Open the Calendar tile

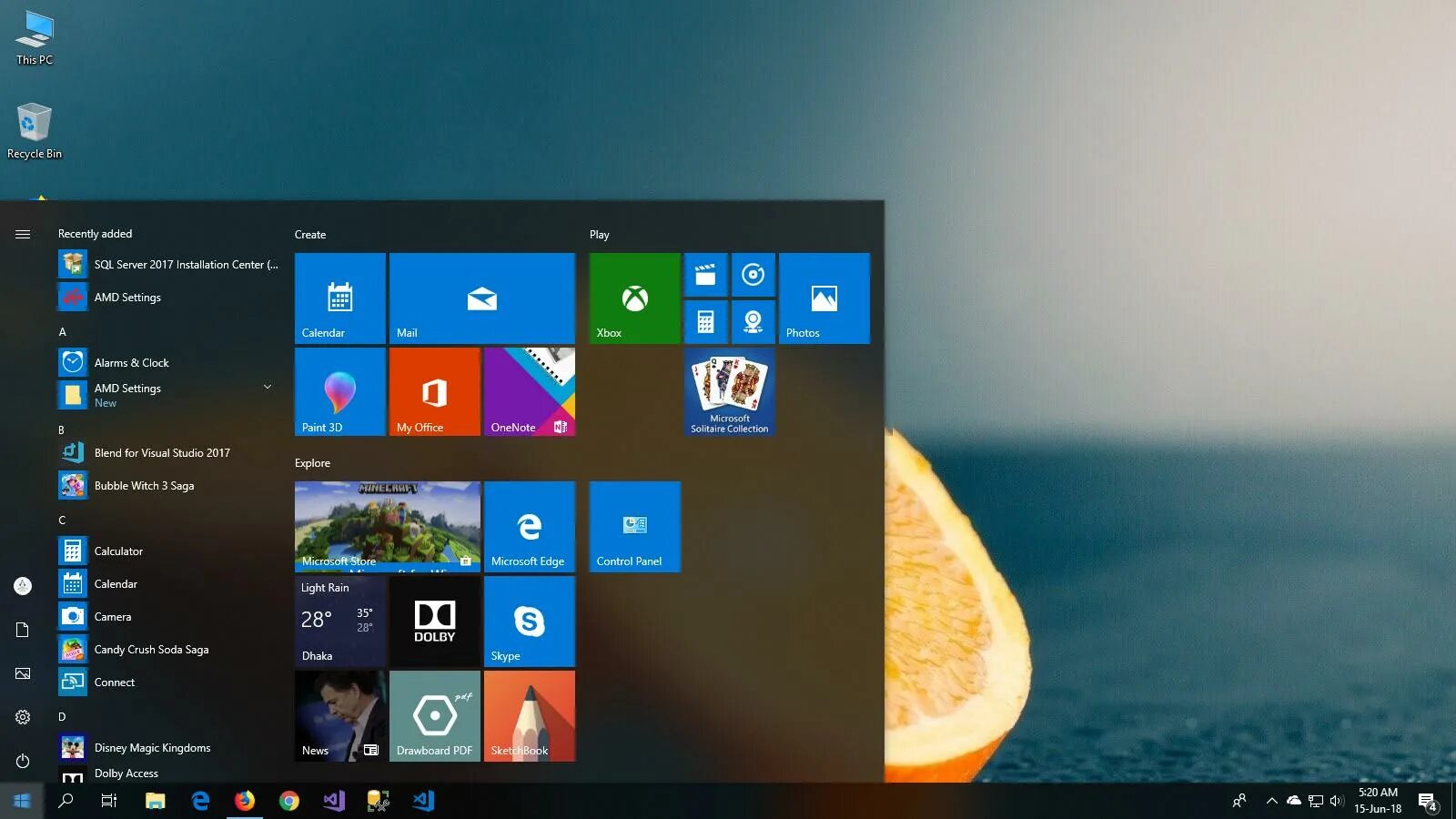pyautogui.click(x=340, y=298)
